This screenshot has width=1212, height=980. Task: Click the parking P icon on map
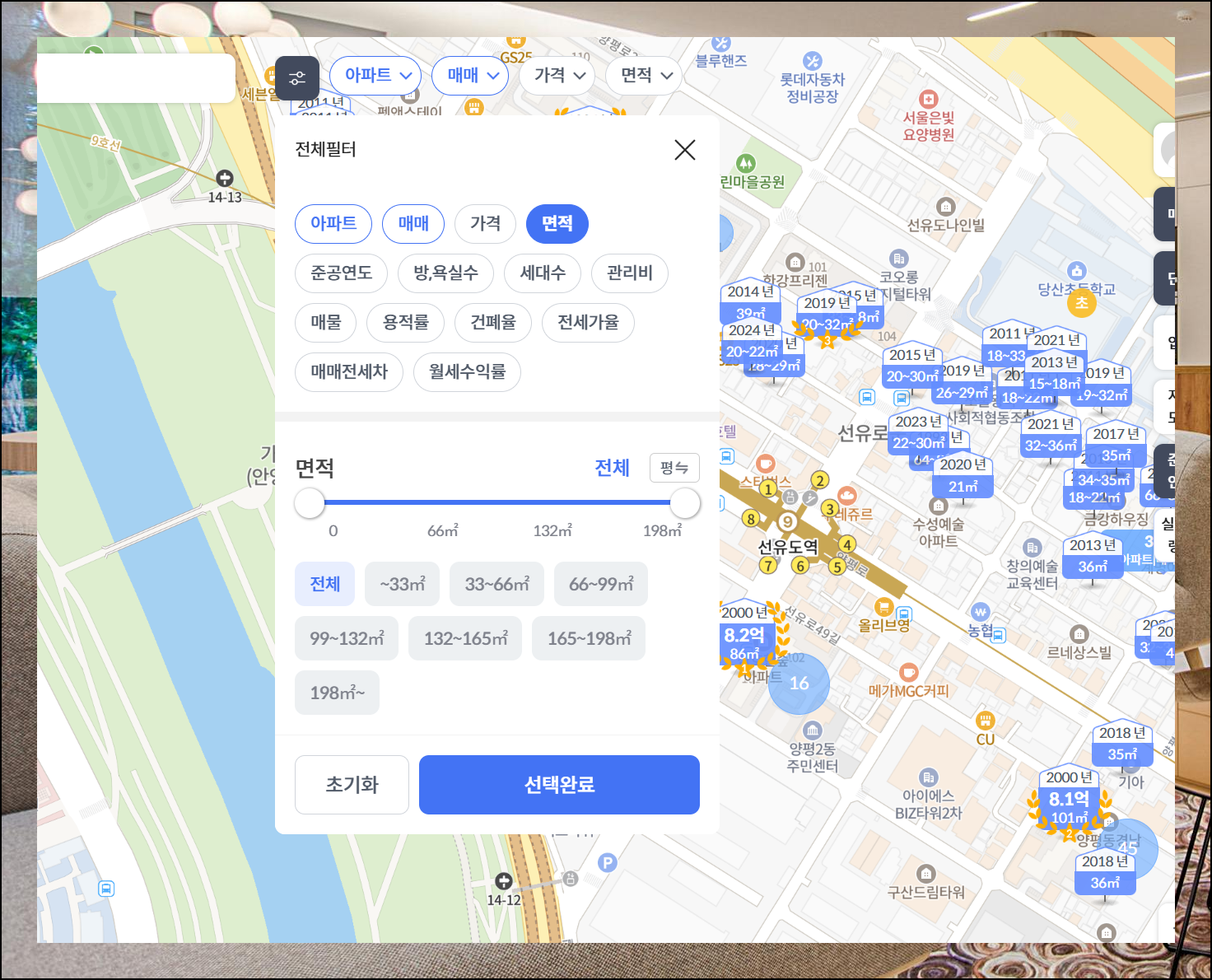coord(608,862)
